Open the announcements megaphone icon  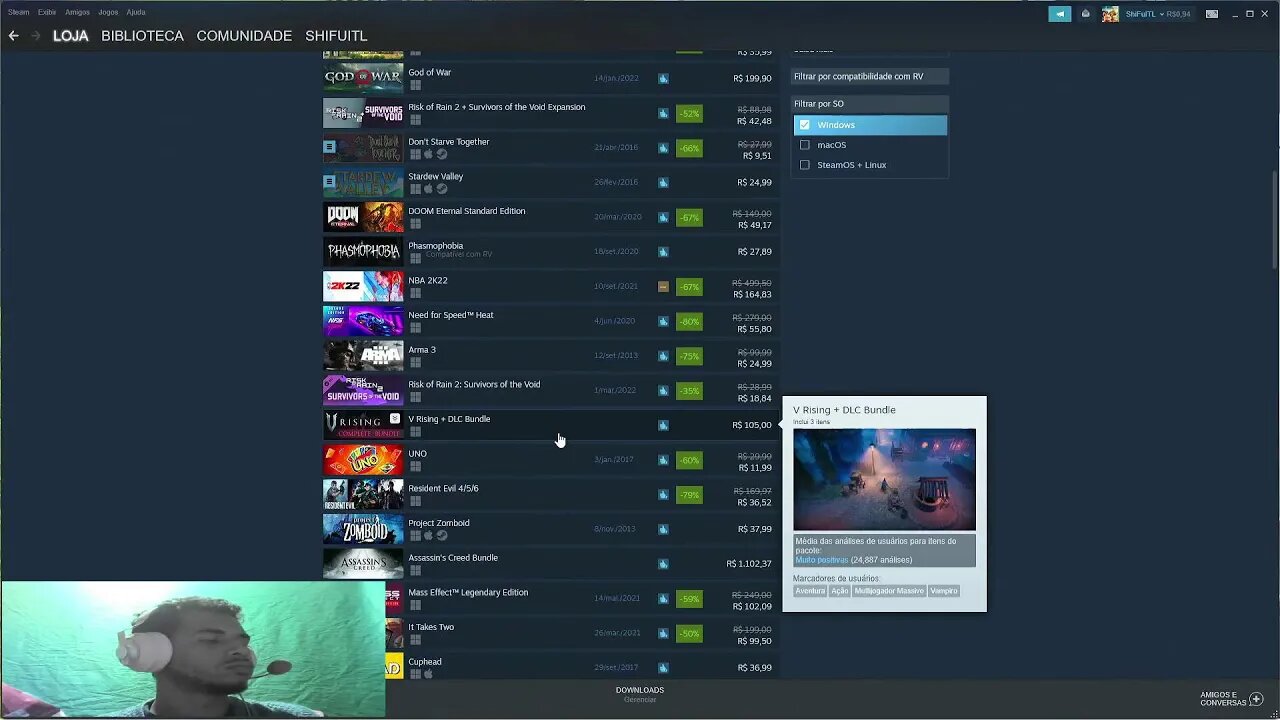[1059, 14]
